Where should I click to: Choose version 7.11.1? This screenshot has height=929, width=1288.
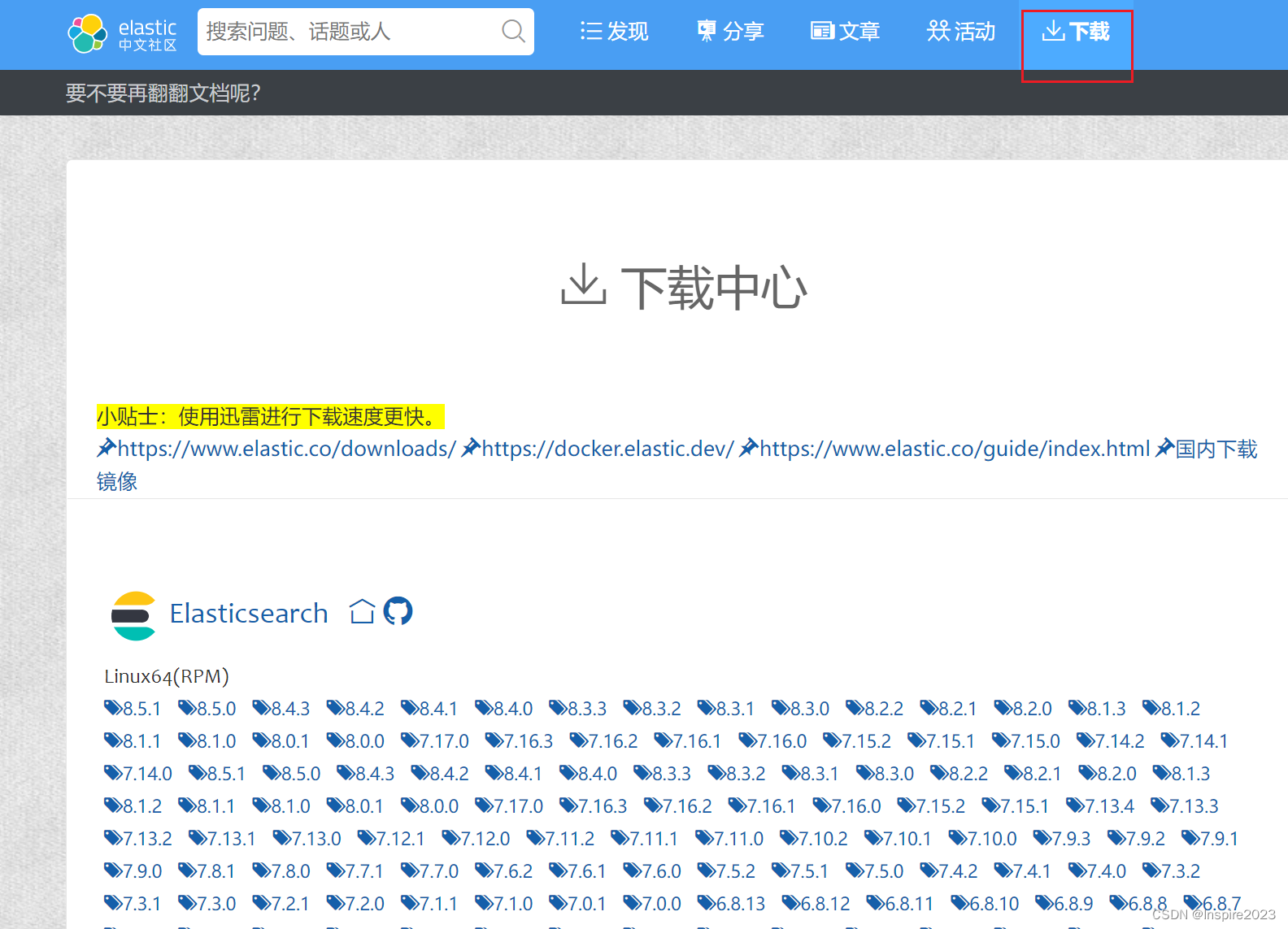[644, 839]
